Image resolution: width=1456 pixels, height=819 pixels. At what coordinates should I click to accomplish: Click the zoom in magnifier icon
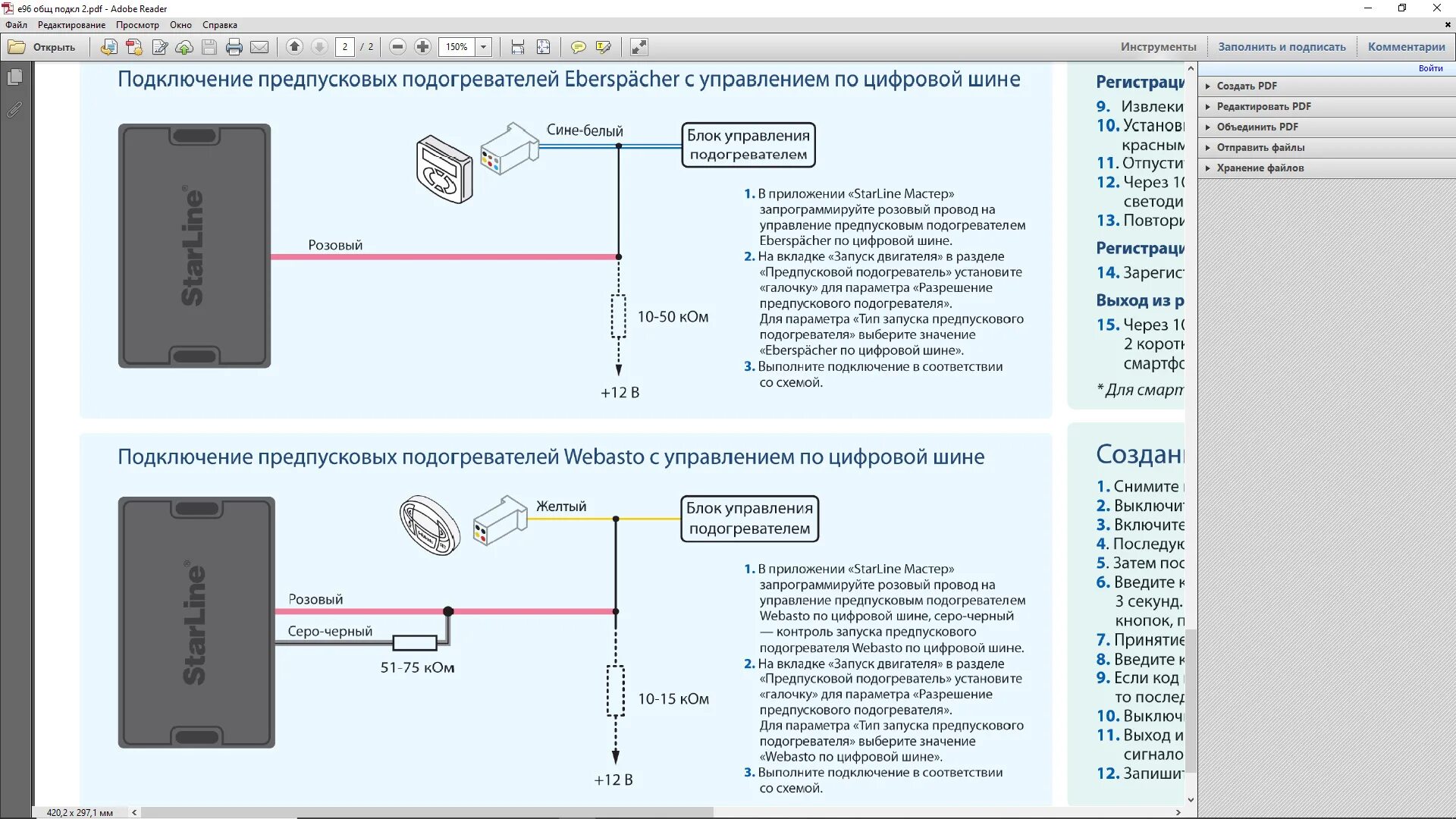click(x=422, y=47)
